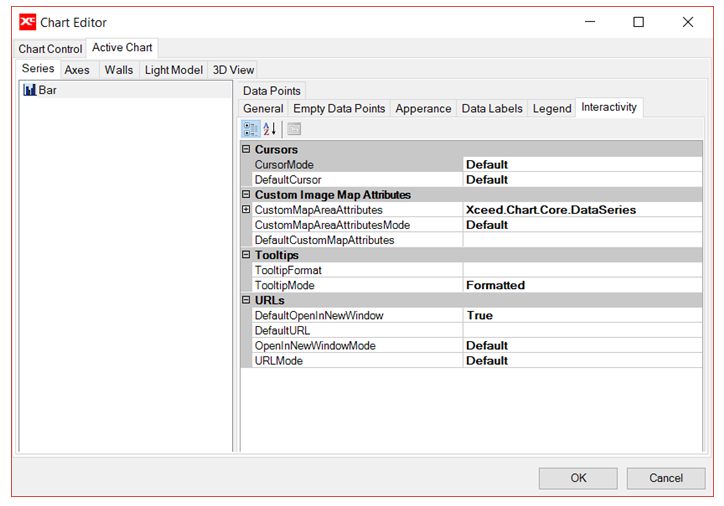The image size is (724, 506).
Task: Click the Cursors category header text
Action: pyautogui.click(x=276, y=150)
